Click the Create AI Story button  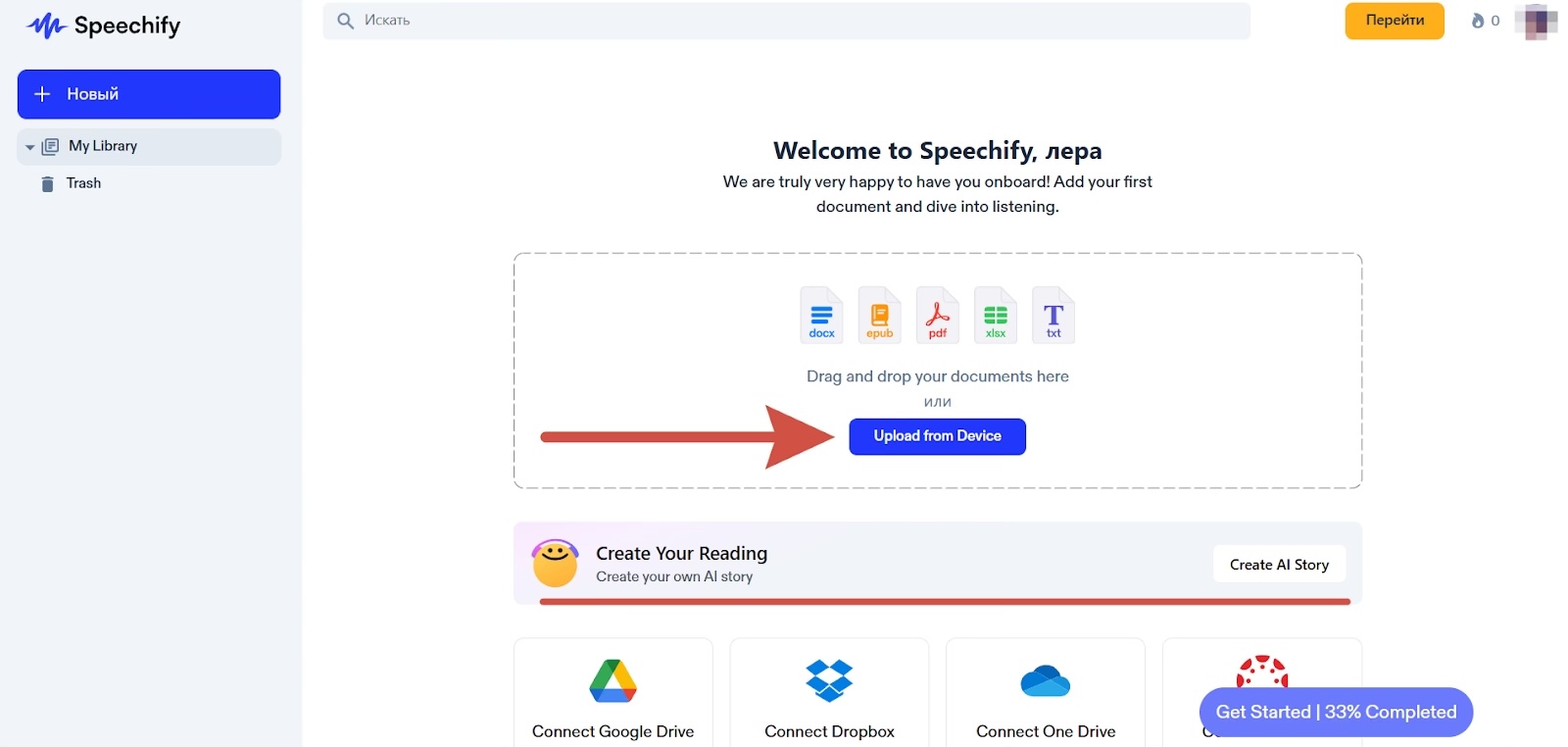pyautogui.click(x=1279, y=565)
